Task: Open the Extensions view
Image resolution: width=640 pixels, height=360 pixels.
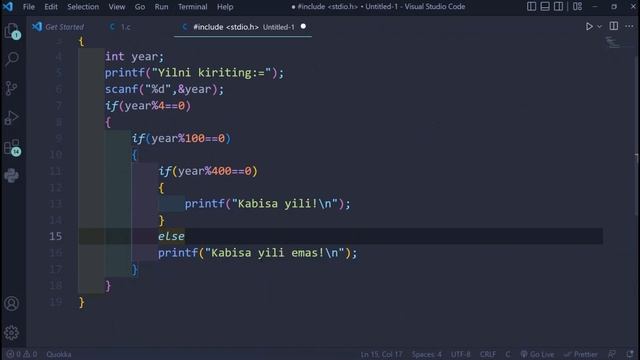Action: tap(12, 147)
